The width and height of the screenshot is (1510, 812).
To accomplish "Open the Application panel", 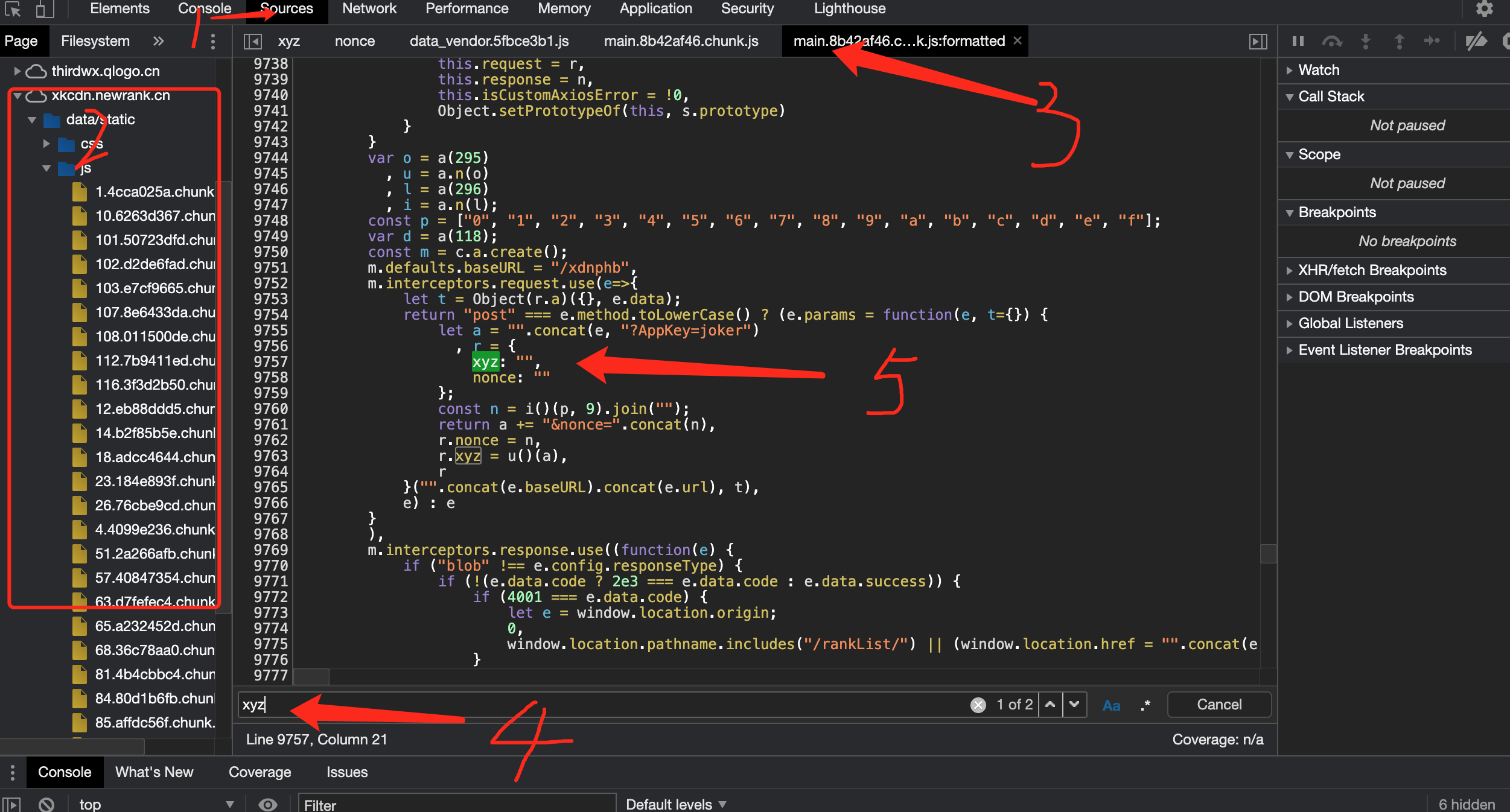I will [x=656, y=9].
